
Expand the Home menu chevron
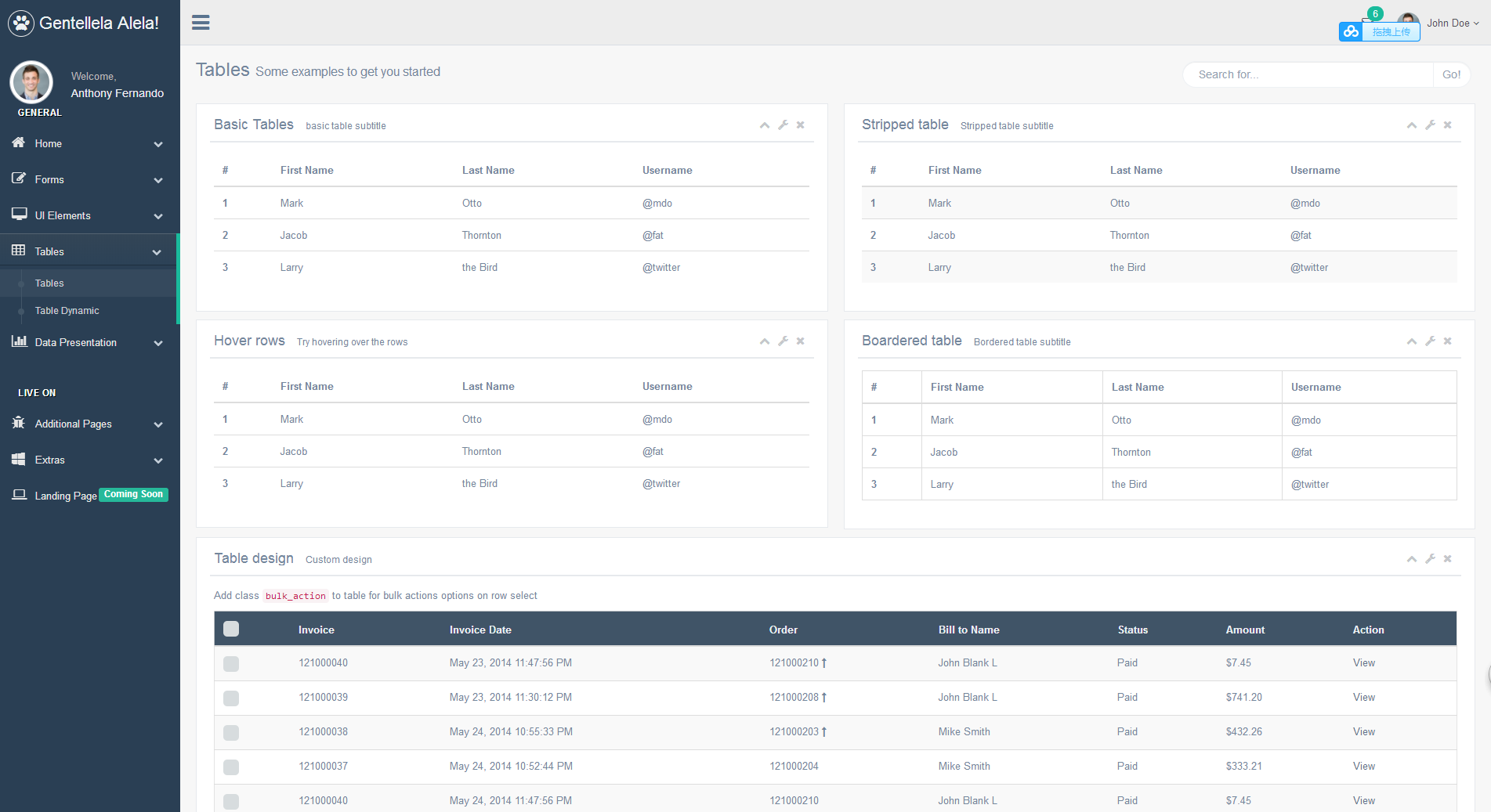[158, 144]
